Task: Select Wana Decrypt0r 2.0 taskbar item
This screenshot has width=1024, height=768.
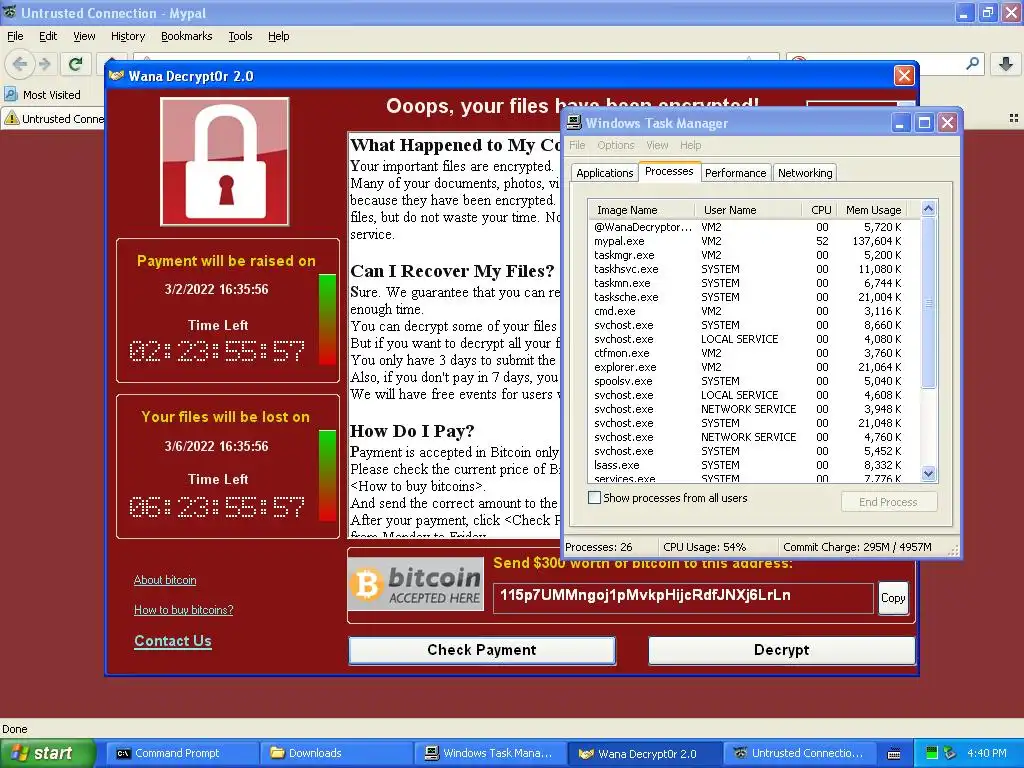Action: [643, 753]
